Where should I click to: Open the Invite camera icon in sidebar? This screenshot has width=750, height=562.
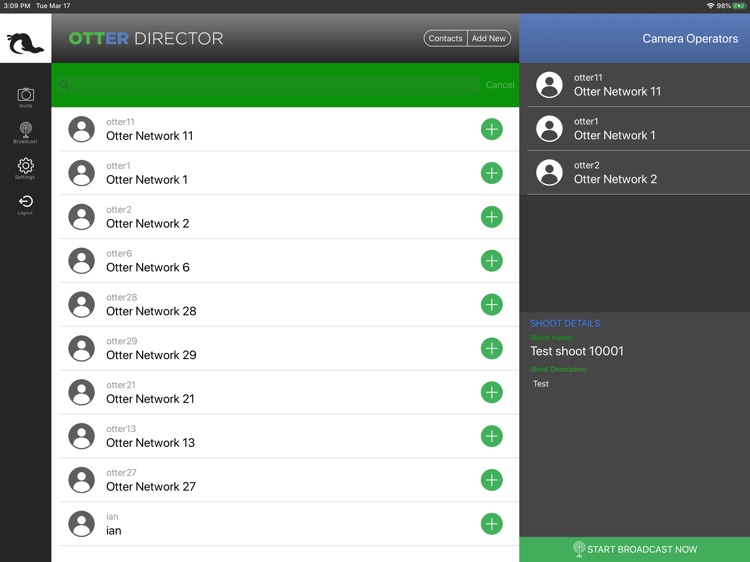[25, 98]
